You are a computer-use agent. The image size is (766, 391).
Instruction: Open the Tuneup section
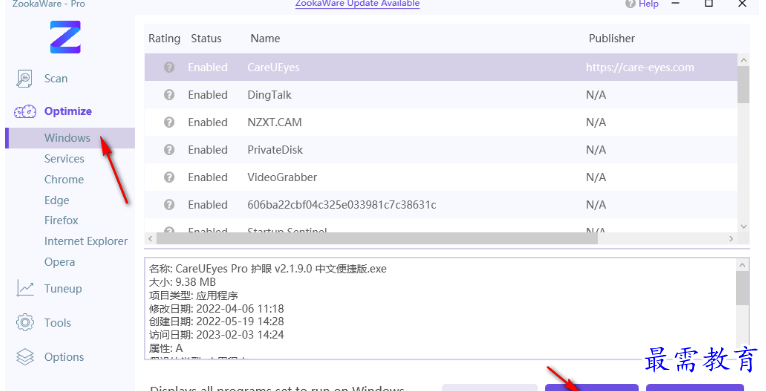tap(63, 289)
